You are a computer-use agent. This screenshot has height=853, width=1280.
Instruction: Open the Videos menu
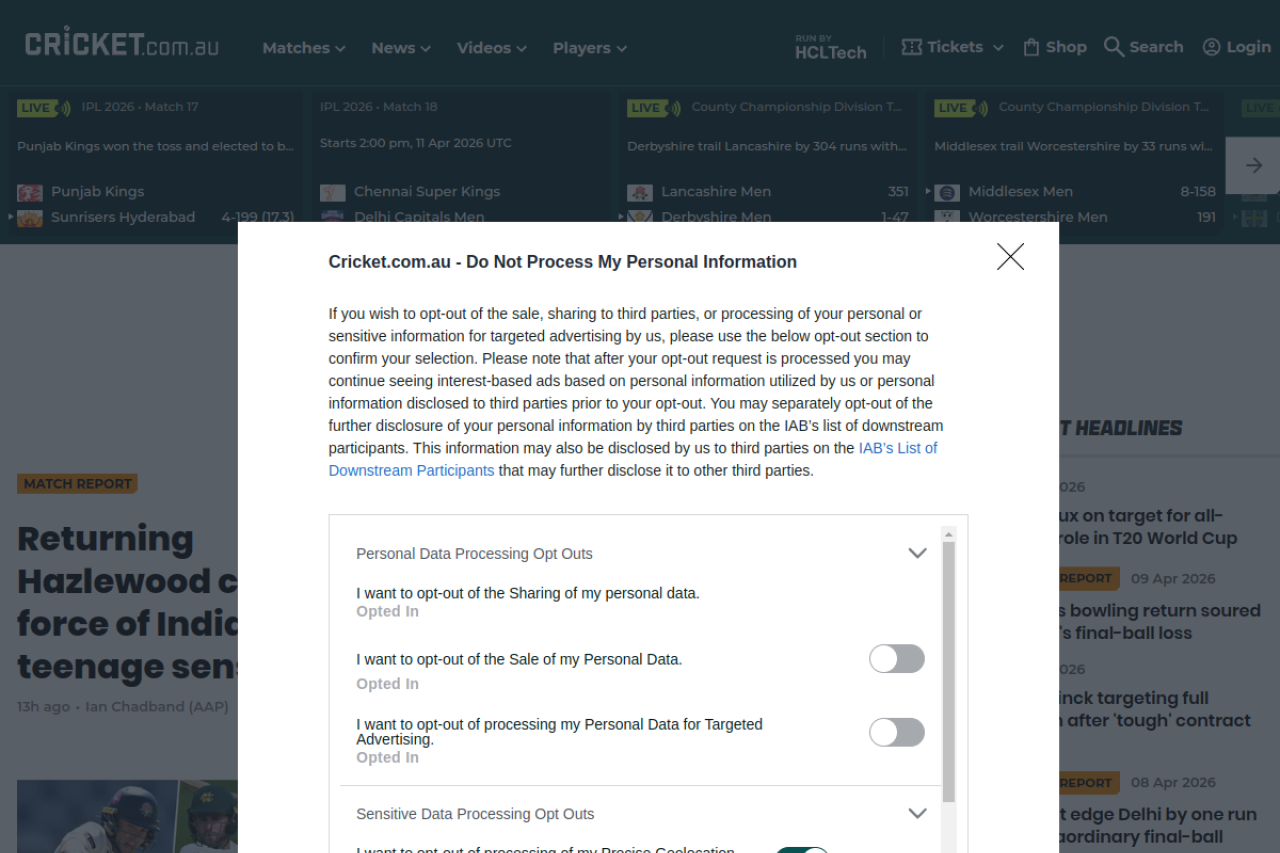(x=491, y=48)
